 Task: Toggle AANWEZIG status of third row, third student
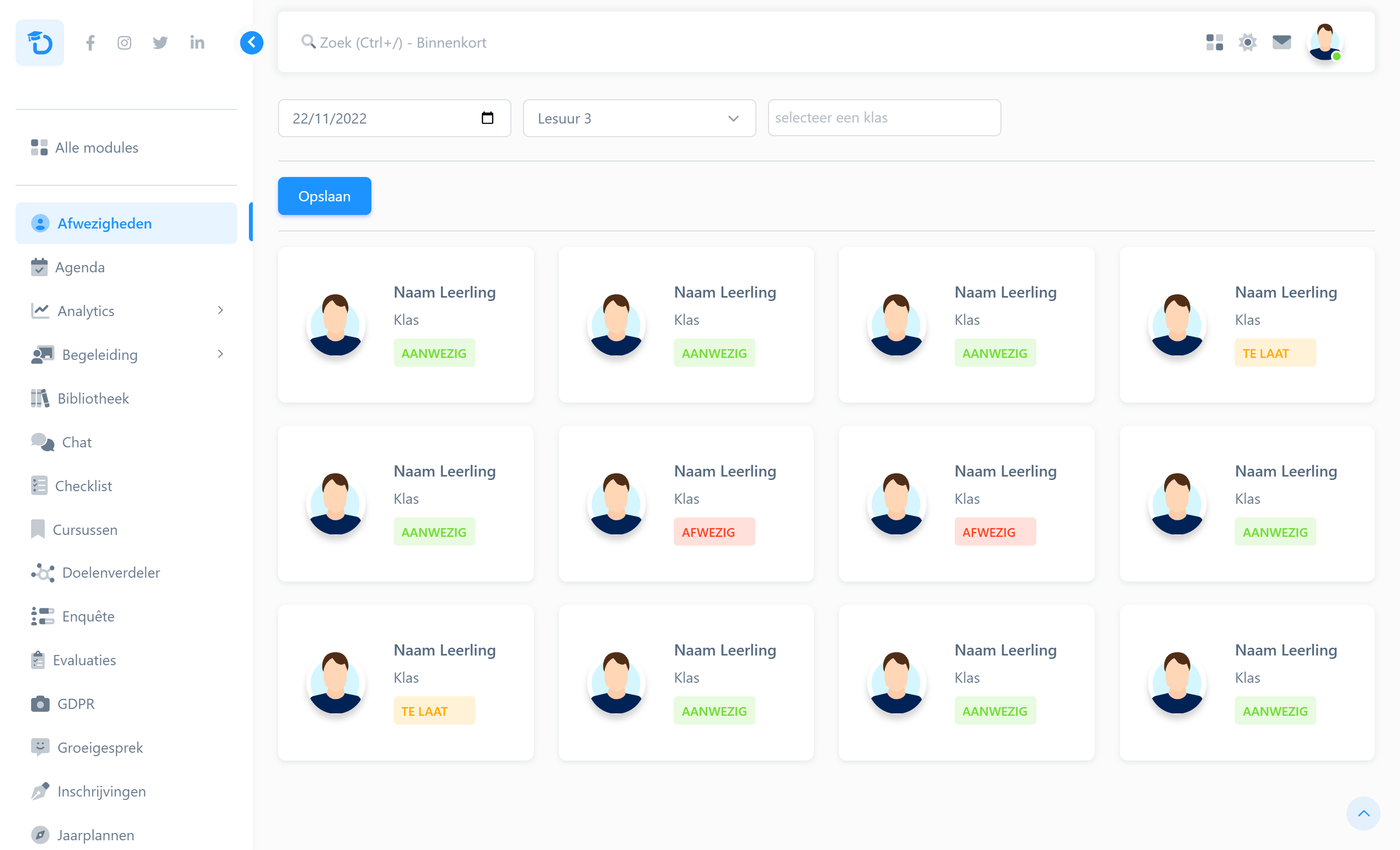995,711
